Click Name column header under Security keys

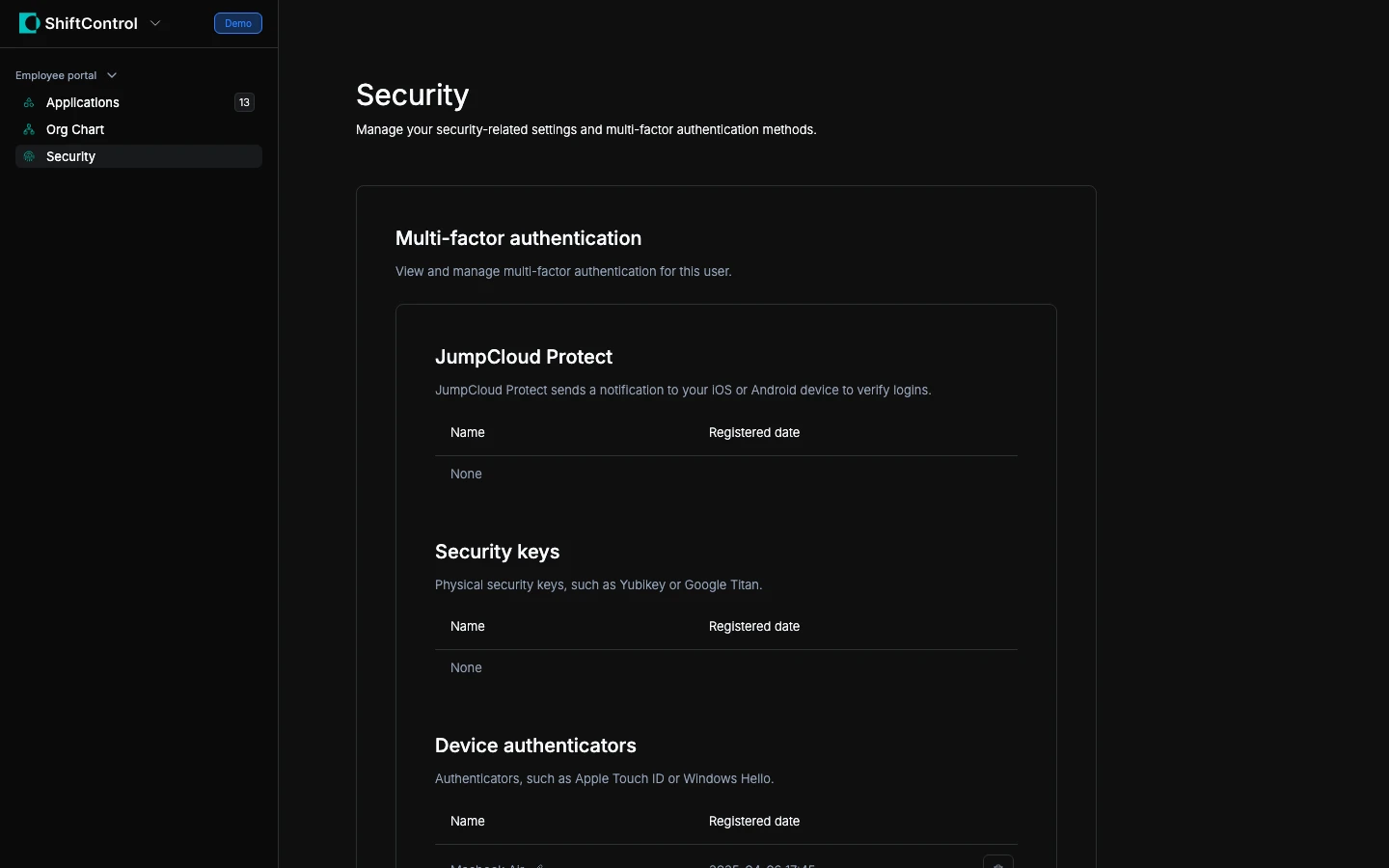click(x=468, y=627)
